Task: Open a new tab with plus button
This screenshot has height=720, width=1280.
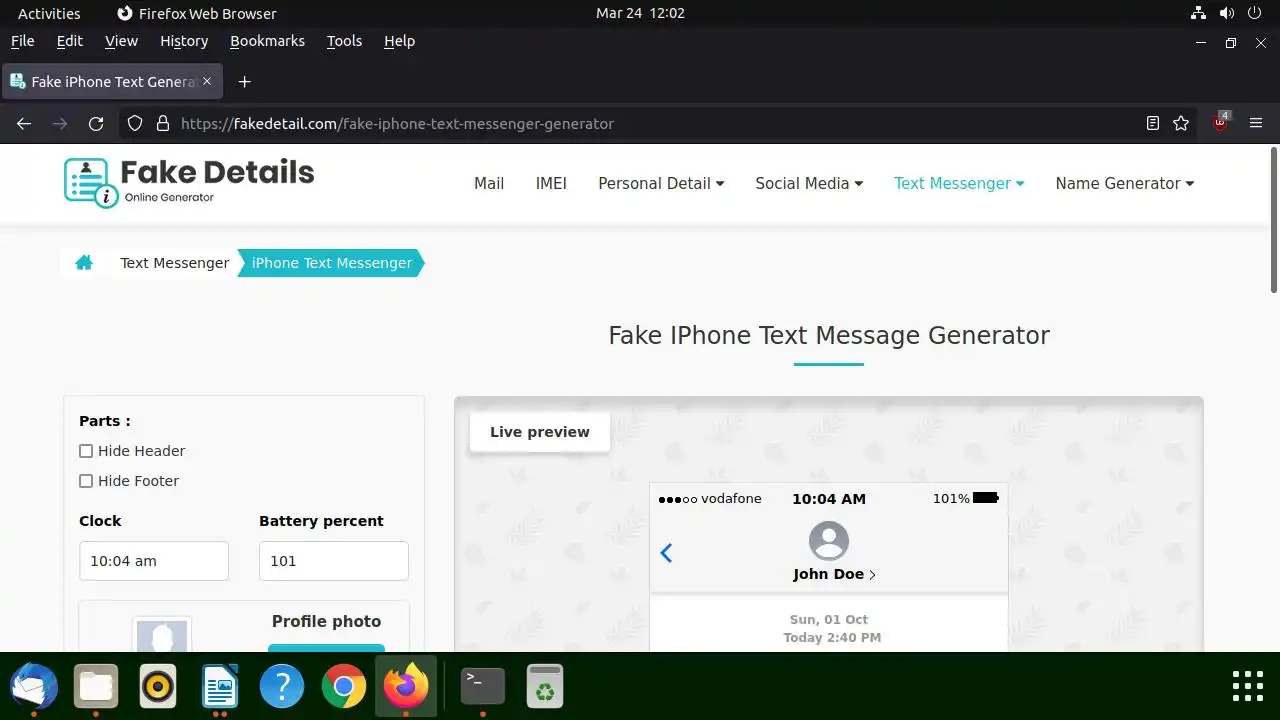Action: click(x=244, y=82)
